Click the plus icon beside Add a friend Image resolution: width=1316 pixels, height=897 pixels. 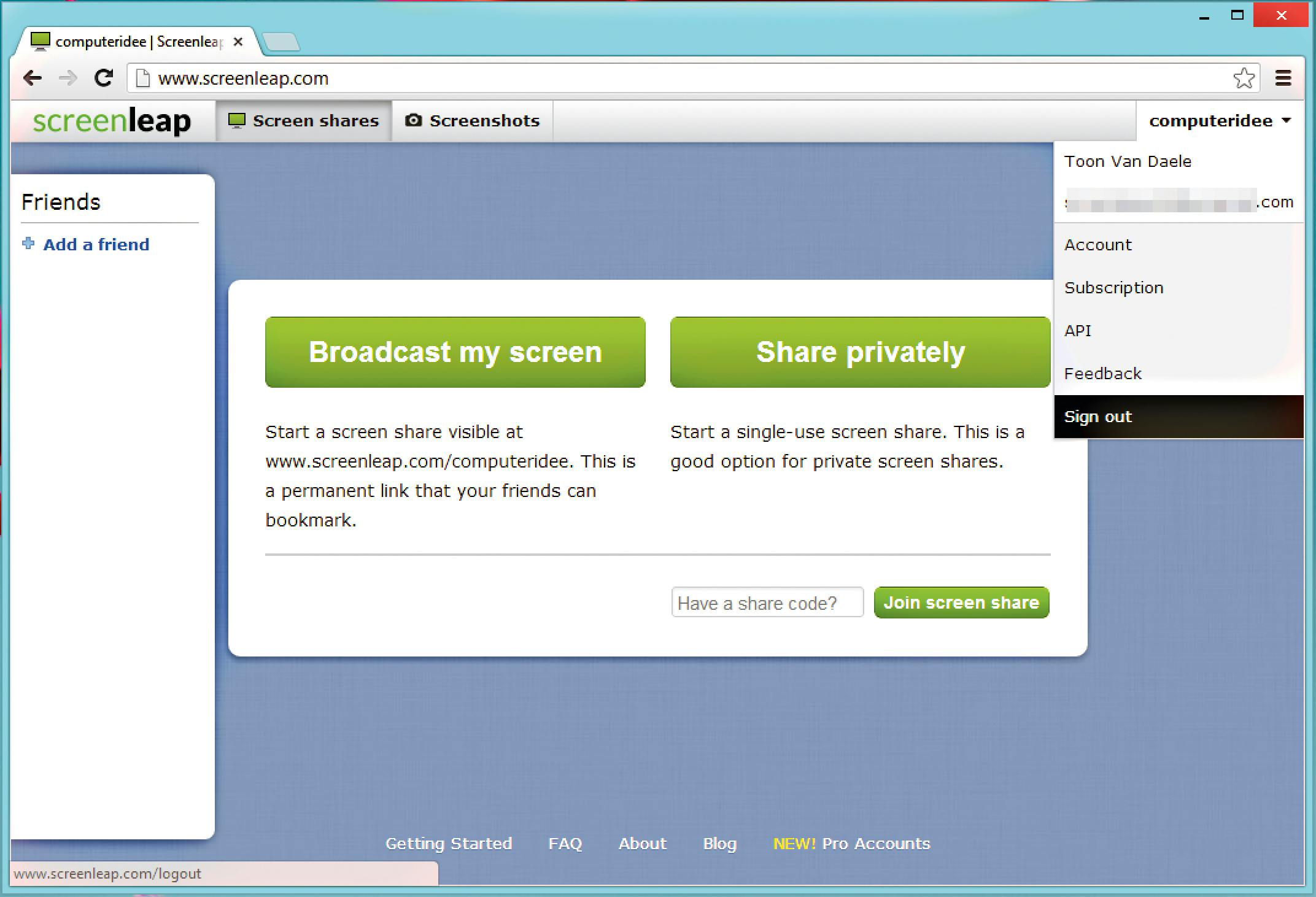click(x=28, y=244)
